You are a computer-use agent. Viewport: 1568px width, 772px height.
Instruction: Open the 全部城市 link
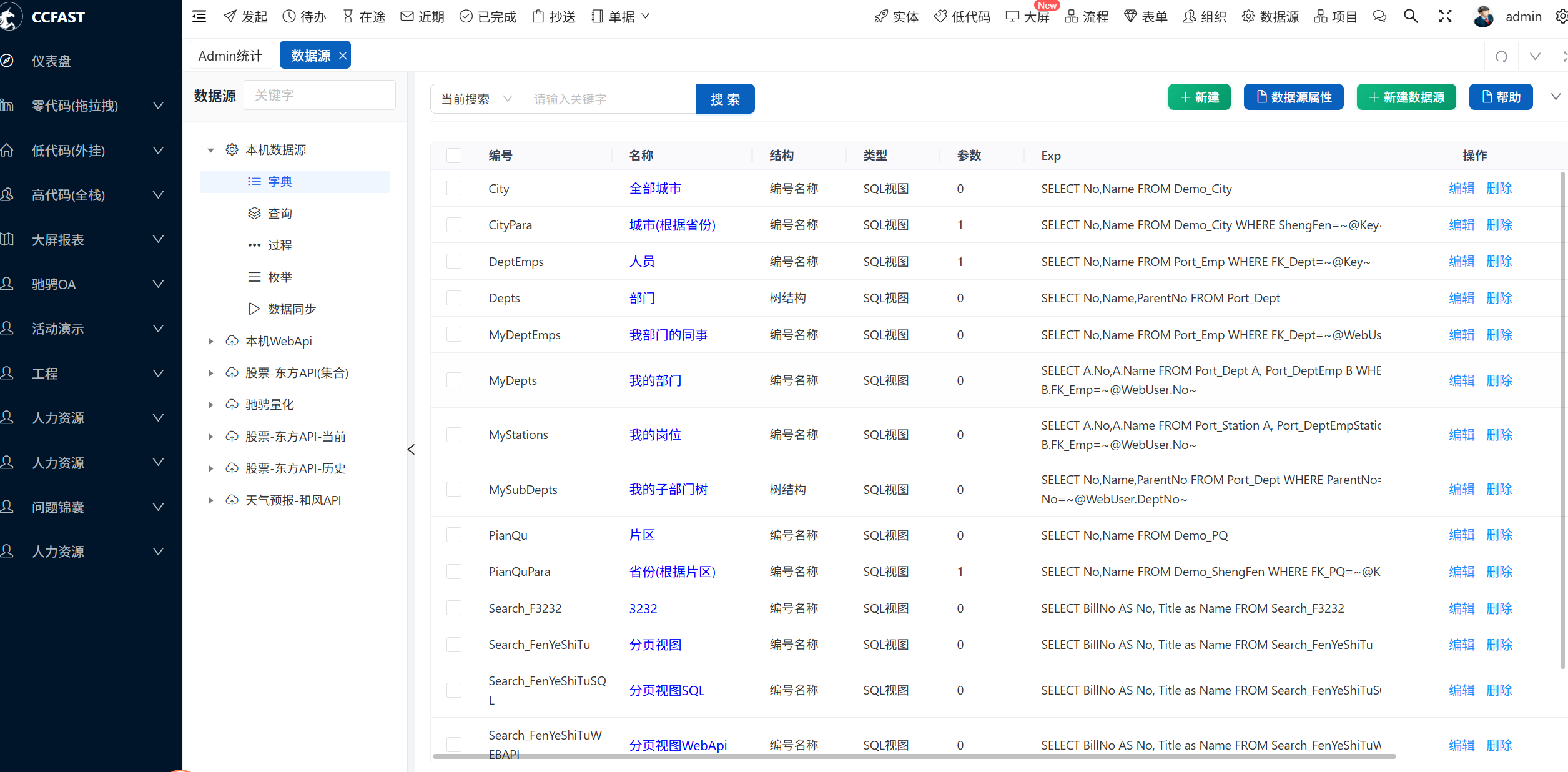point(655,189)
